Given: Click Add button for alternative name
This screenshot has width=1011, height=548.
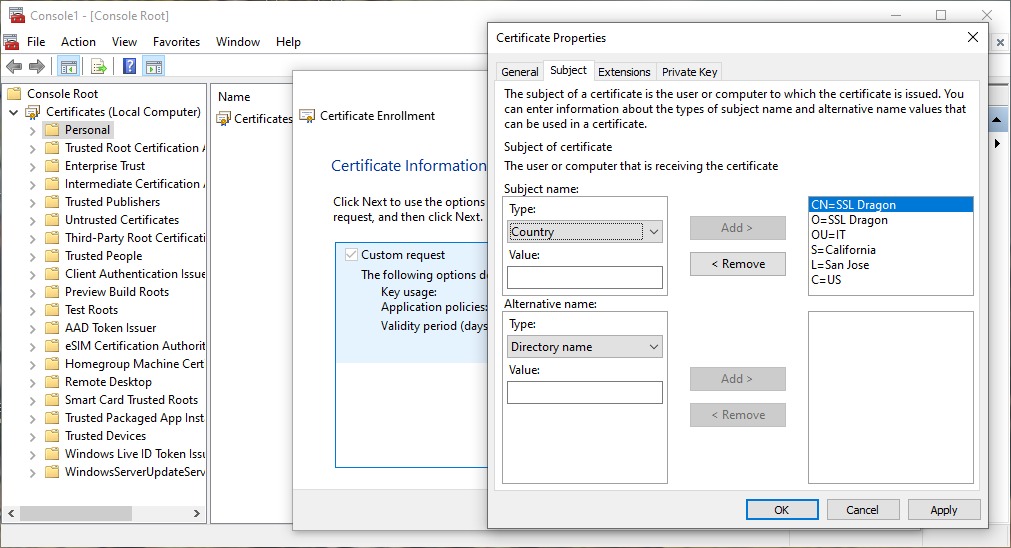Looking at the screenshot, I should coord(738,378).
